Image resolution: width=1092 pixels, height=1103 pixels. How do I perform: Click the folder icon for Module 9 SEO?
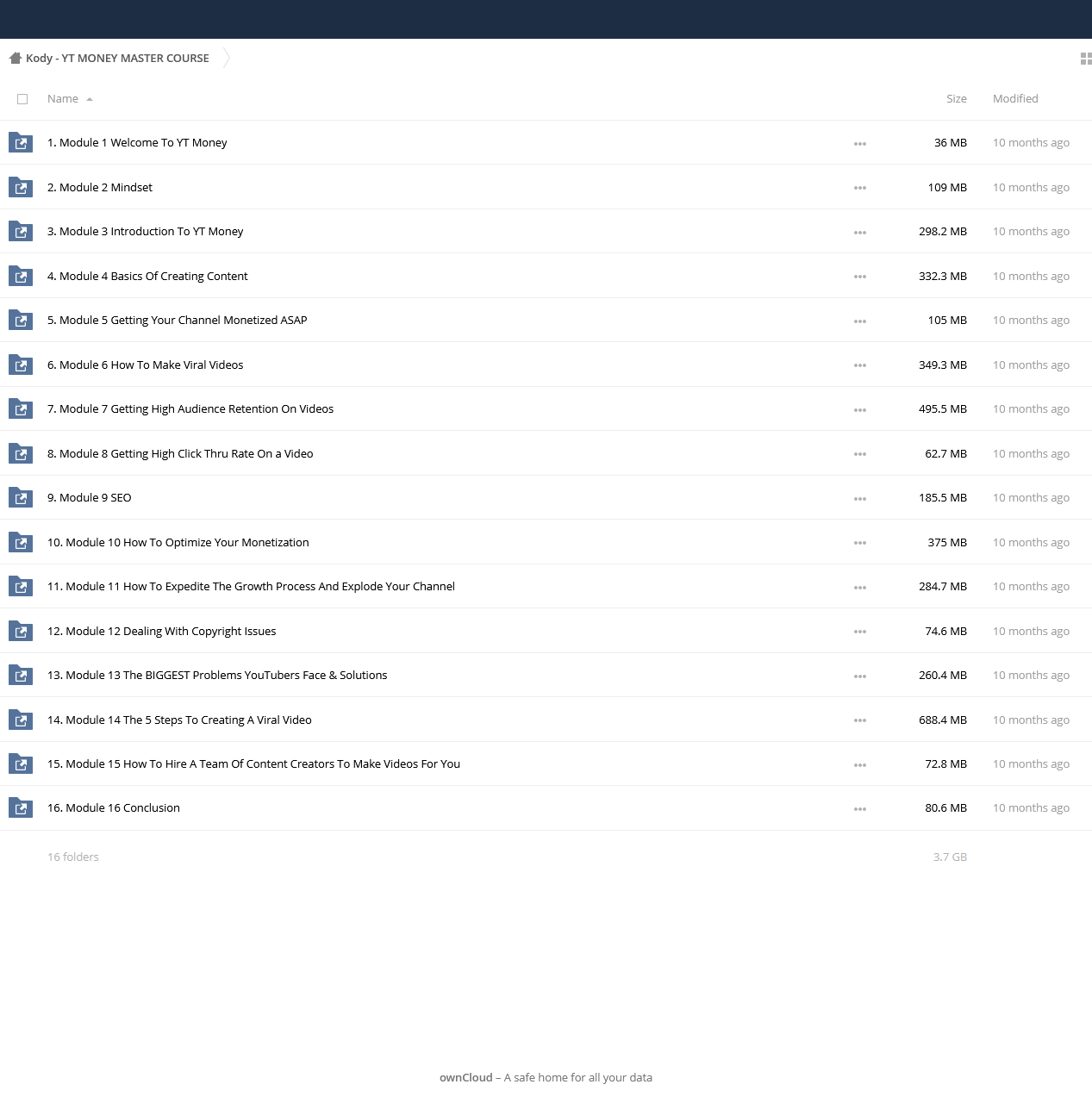[x=21, y=497]
